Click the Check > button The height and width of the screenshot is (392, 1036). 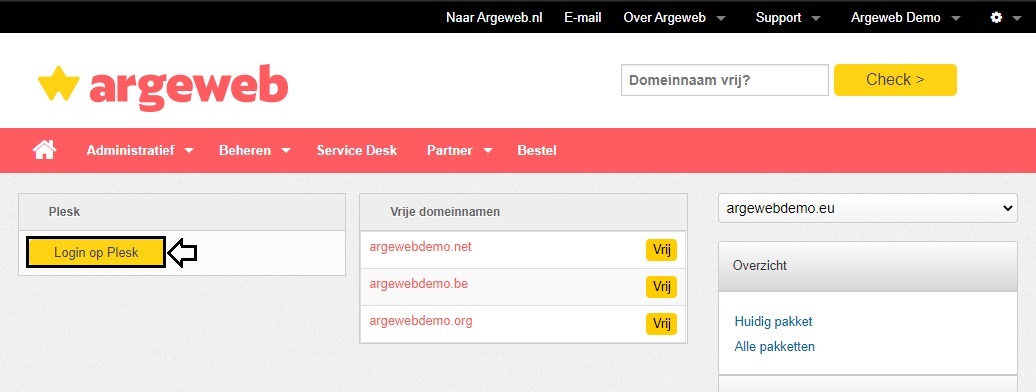point(895,80)
